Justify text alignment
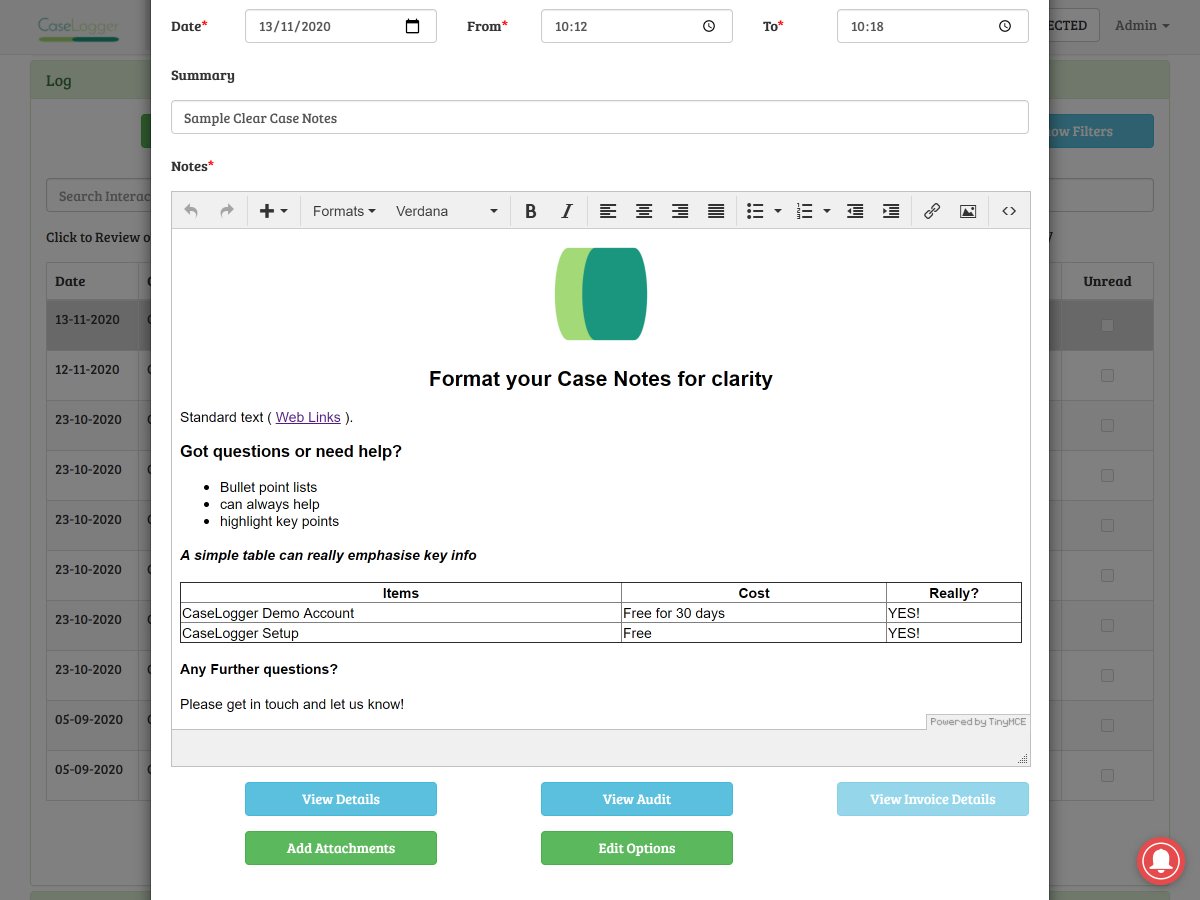The image size is (1200, 900). tap(716, 211)
